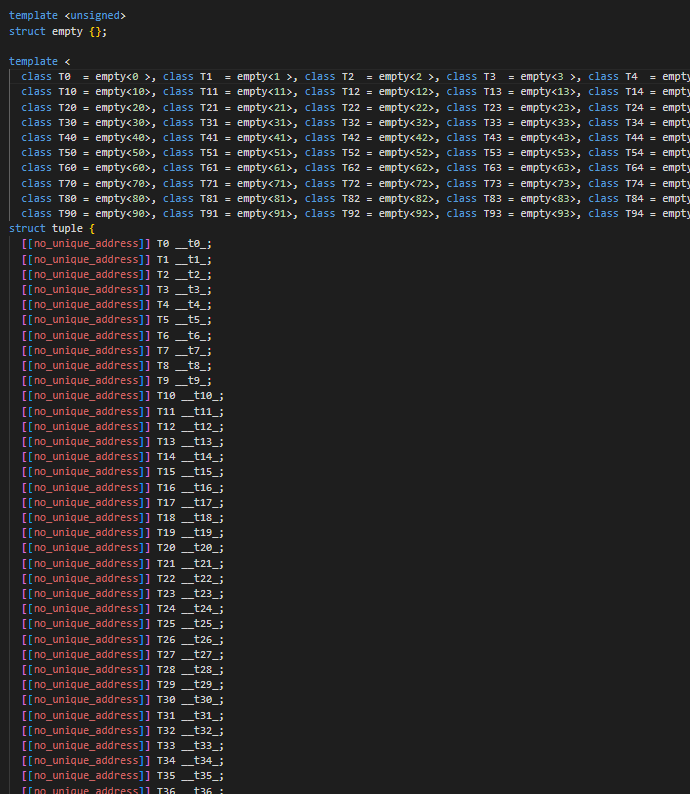This screenshot has height=794, width=690.
Task: Click default argument 'empty<82>'
Action: click(x=407, y=198)
